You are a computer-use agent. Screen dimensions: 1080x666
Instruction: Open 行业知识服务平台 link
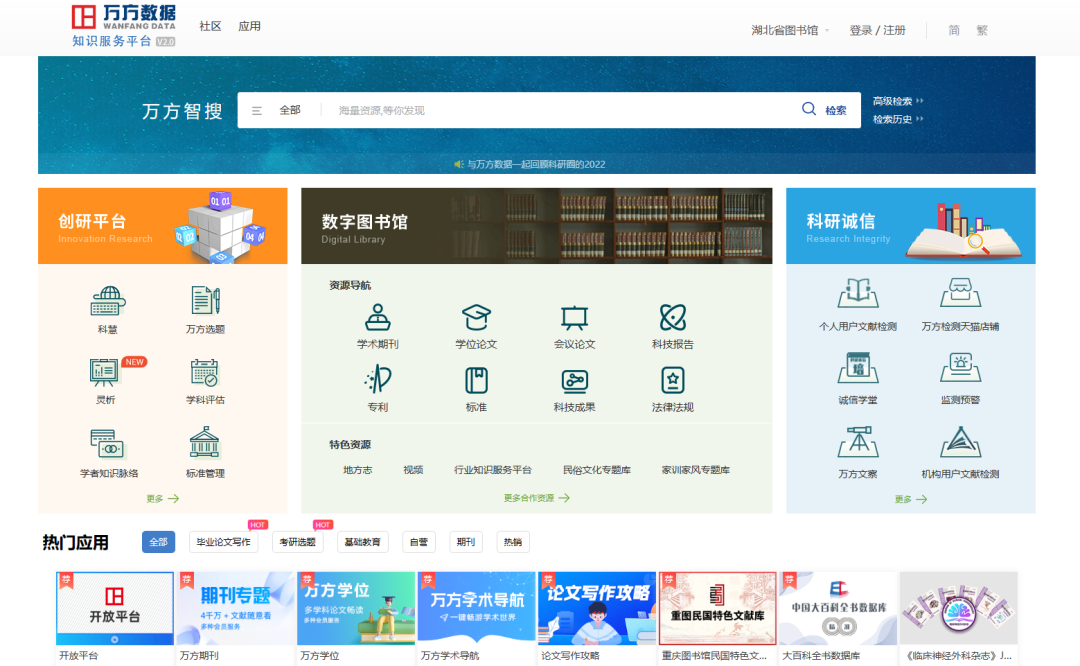click(492, 470)
